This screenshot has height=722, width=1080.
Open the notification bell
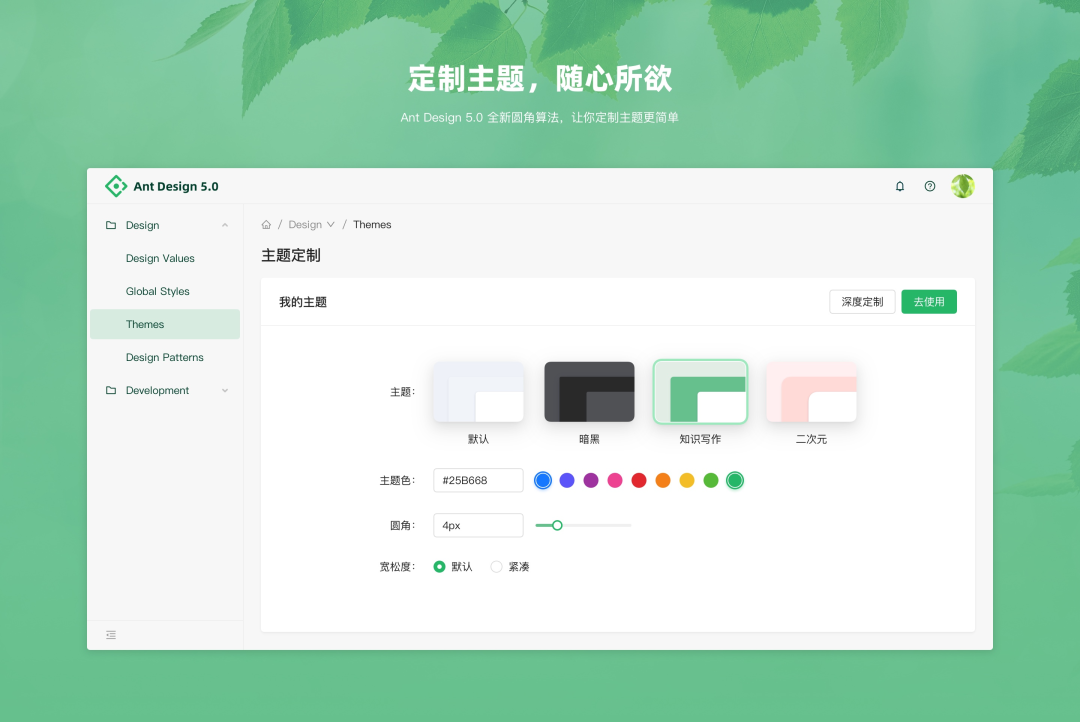900,186
